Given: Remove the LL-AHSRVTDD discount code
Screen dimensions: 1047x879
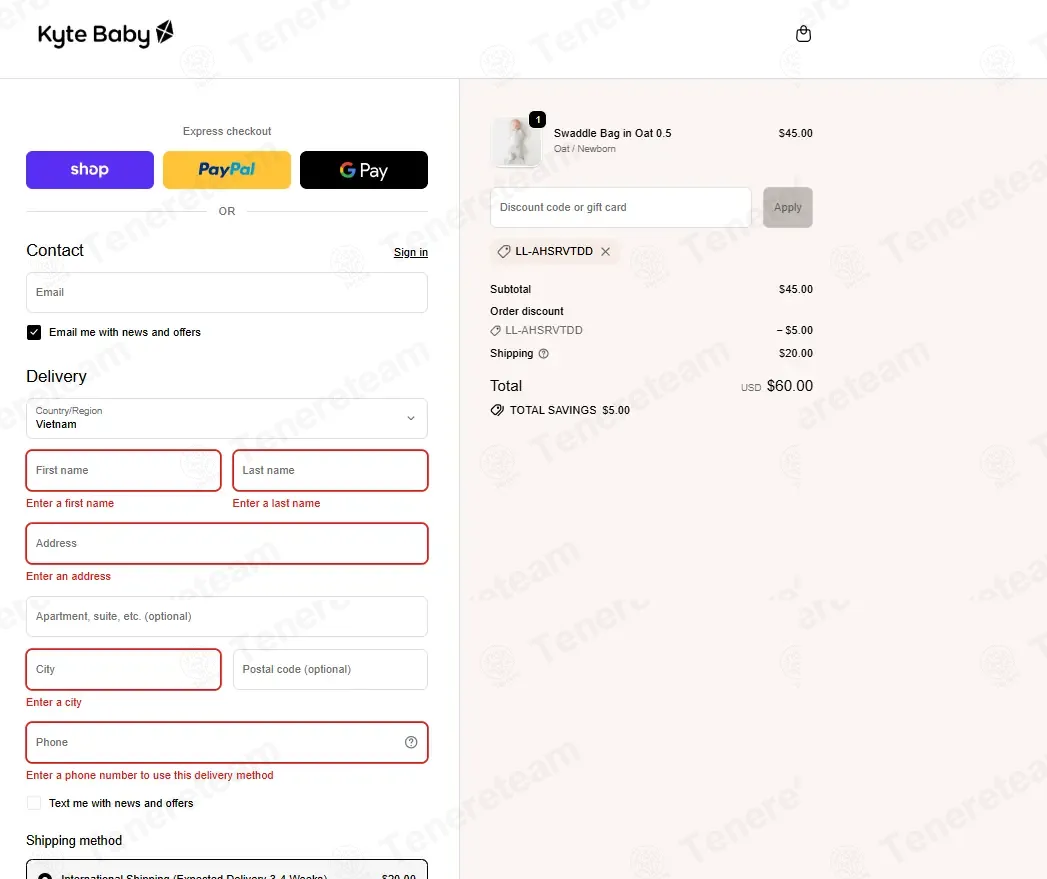Looking at the screenshot, I should pyautogui.click(x=606, y=251).
